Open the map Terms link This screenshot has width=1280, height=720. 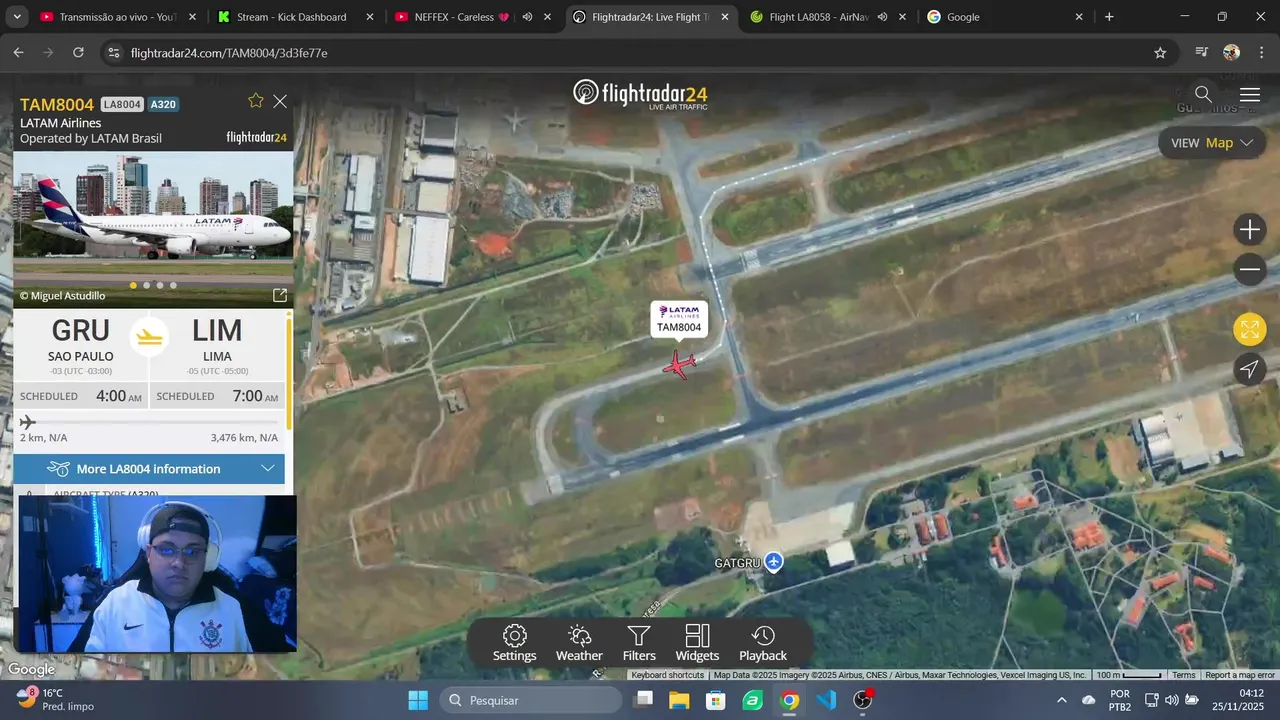pos(1183,675)
